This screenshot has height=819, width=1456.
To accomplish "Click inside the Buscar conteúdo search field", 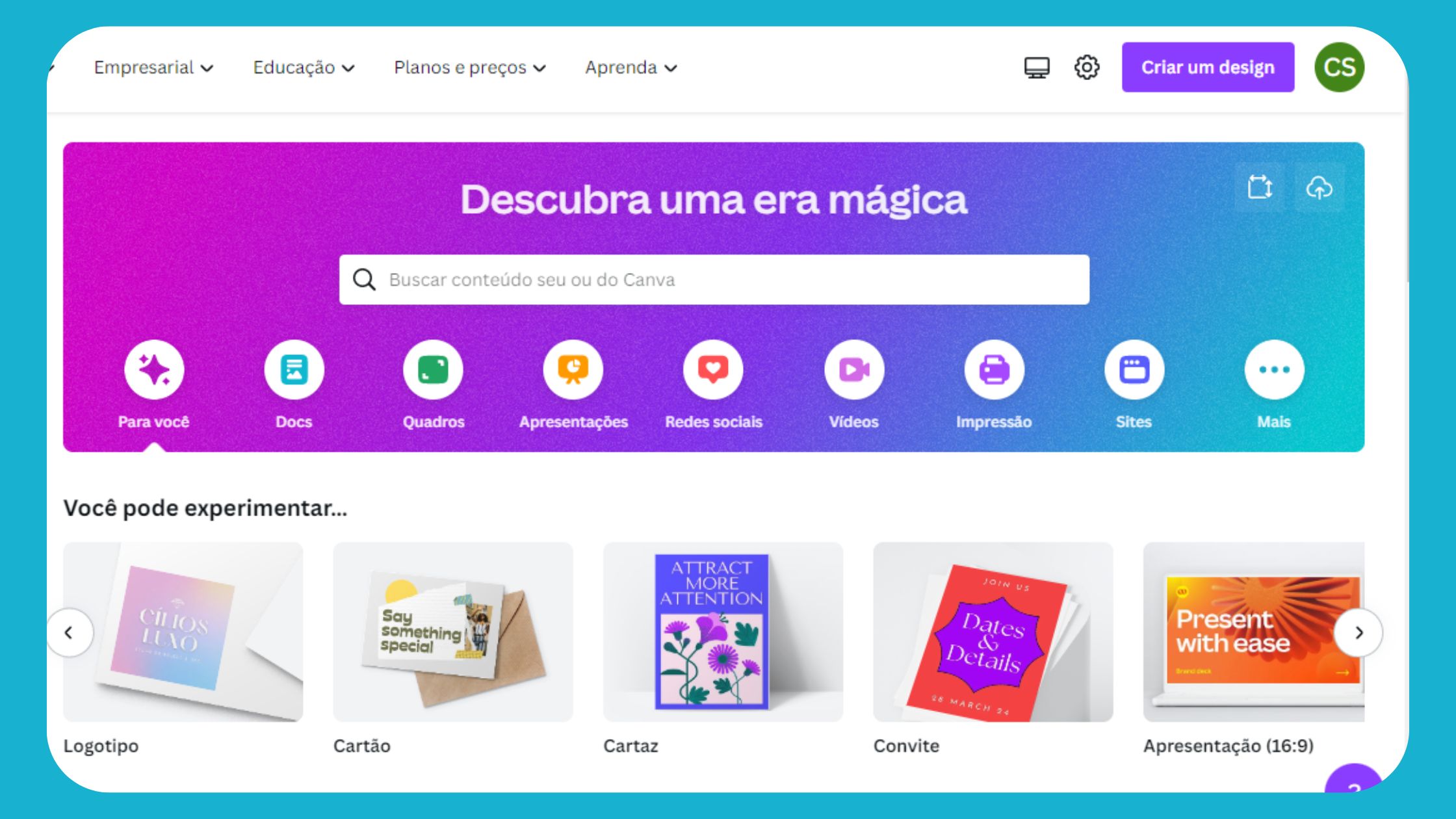I will click(714, 279).
